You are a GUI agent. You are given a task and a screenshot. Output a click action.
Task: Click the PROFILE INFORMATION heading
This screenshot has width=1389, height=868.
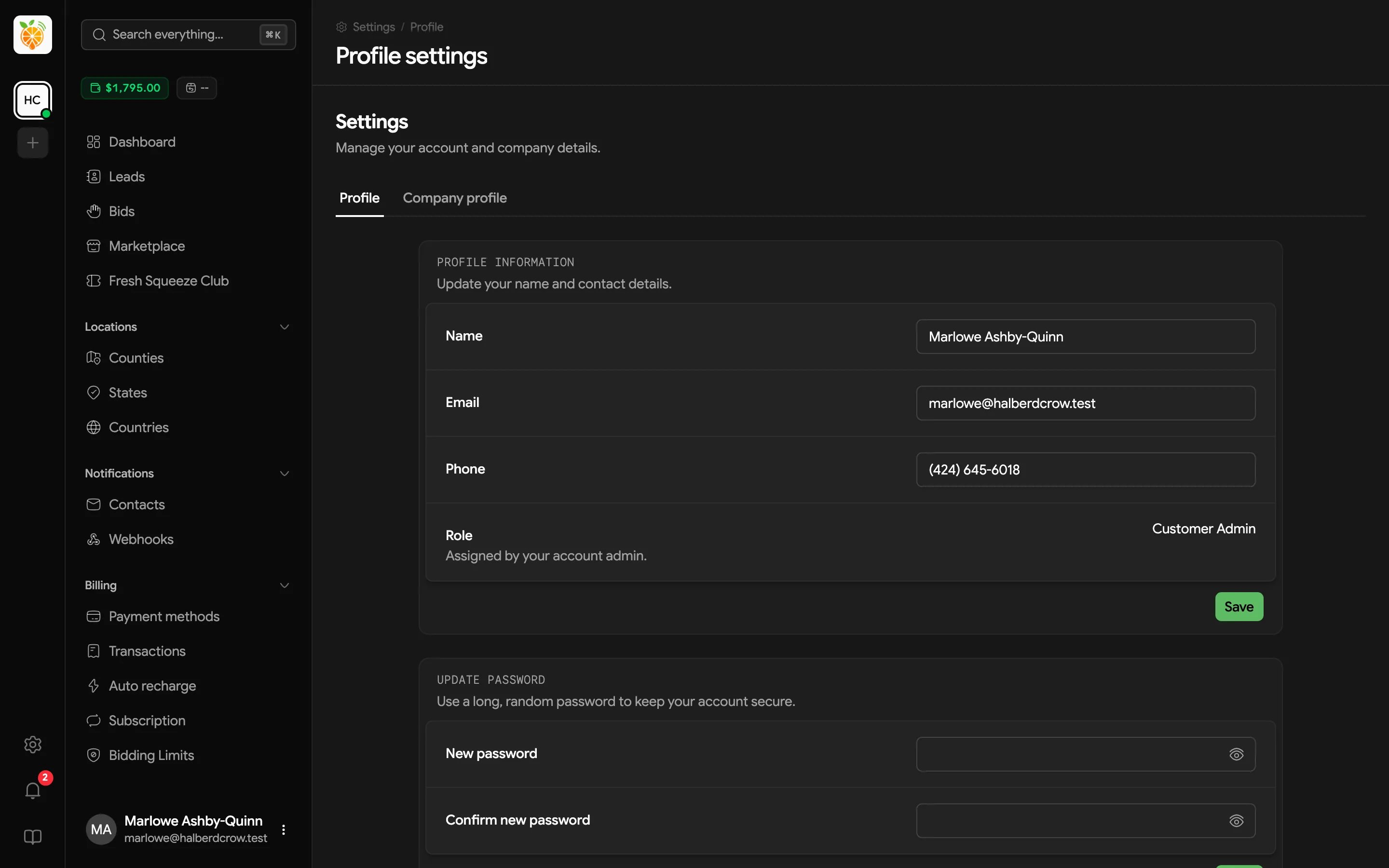[x=505, y=262]
